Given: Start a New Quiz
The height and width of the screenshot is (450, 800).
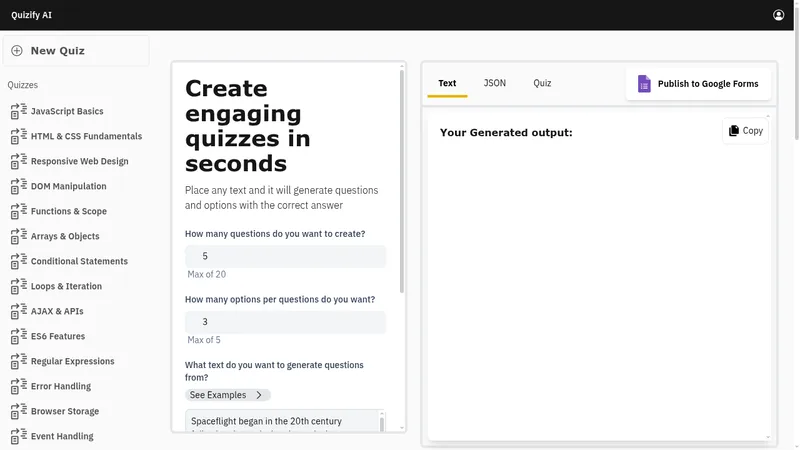Looking at the screenshot, I should pos(76,51).
